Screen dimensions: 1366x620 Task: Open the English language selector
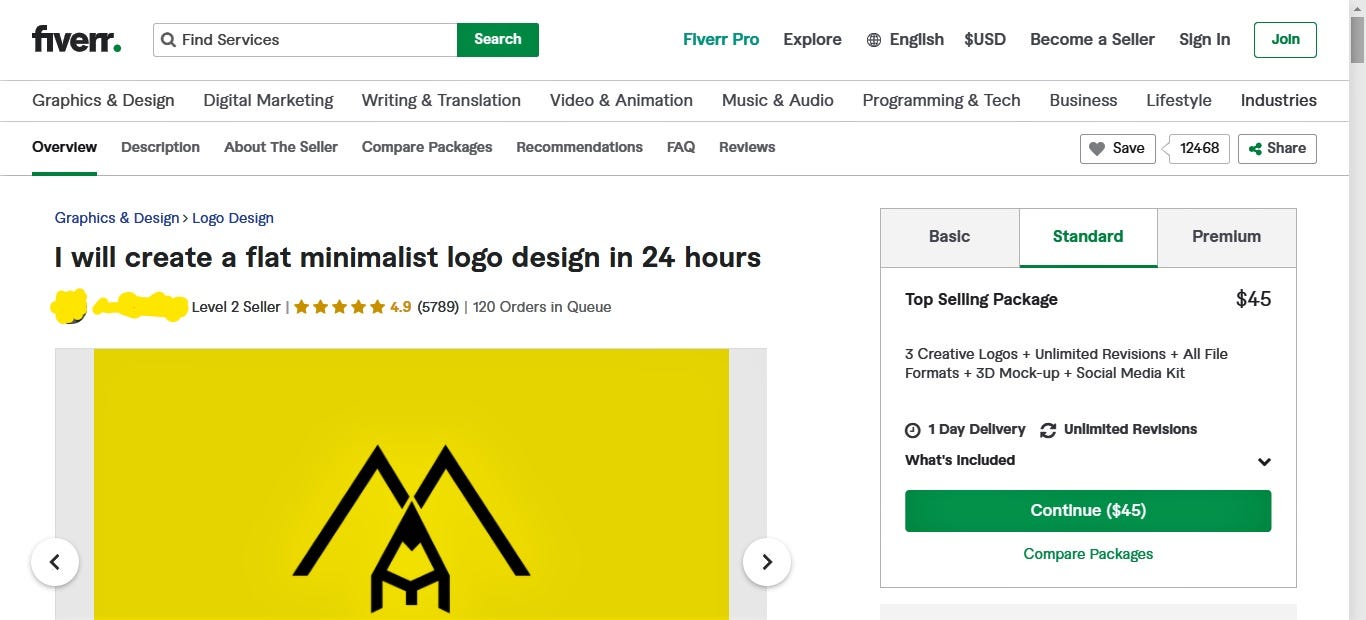tap(916, 40)
